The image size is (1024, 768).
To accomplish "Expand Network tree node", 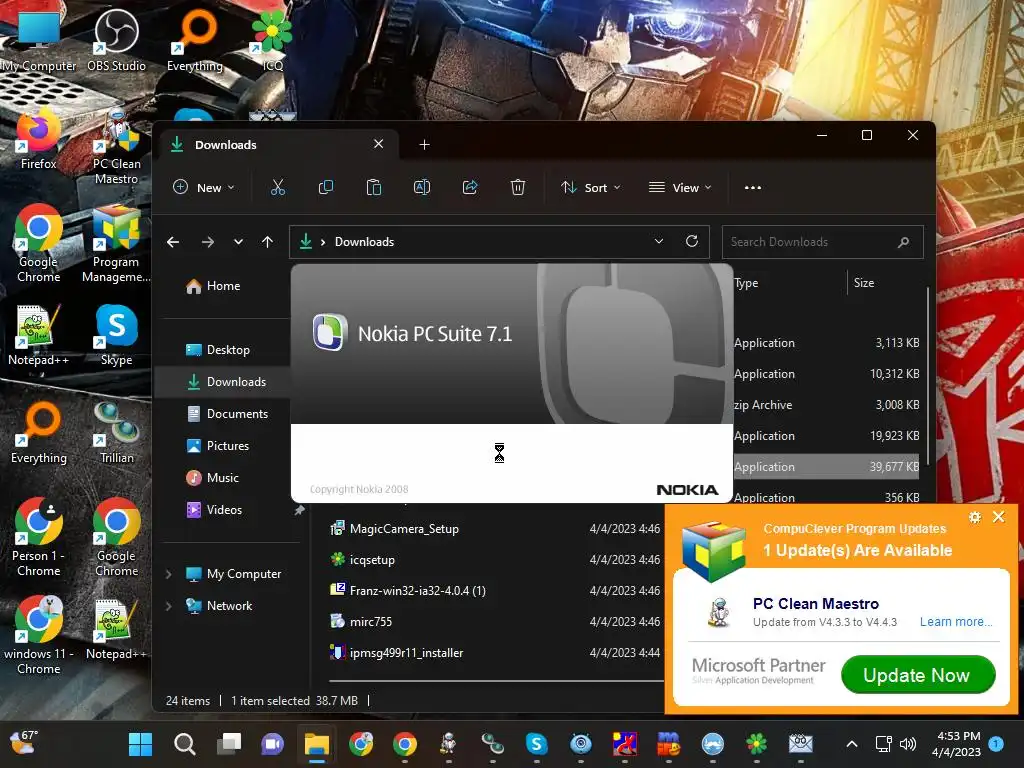I will pyautogui.click(x=168, y=606).
